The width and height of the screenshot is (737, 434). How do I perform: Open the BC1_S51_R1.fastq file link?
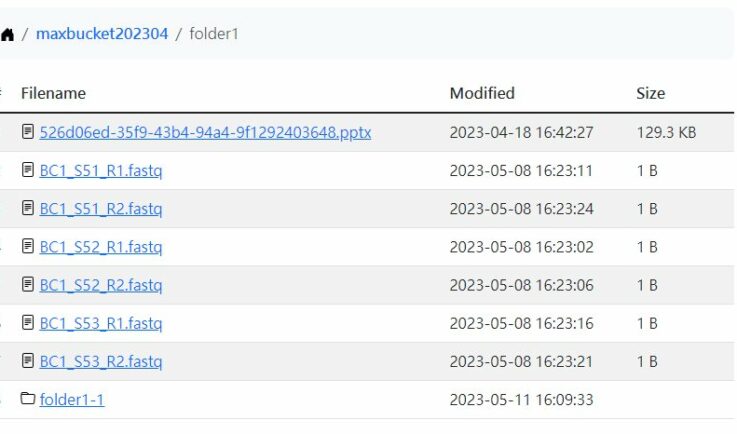[101, 170]
